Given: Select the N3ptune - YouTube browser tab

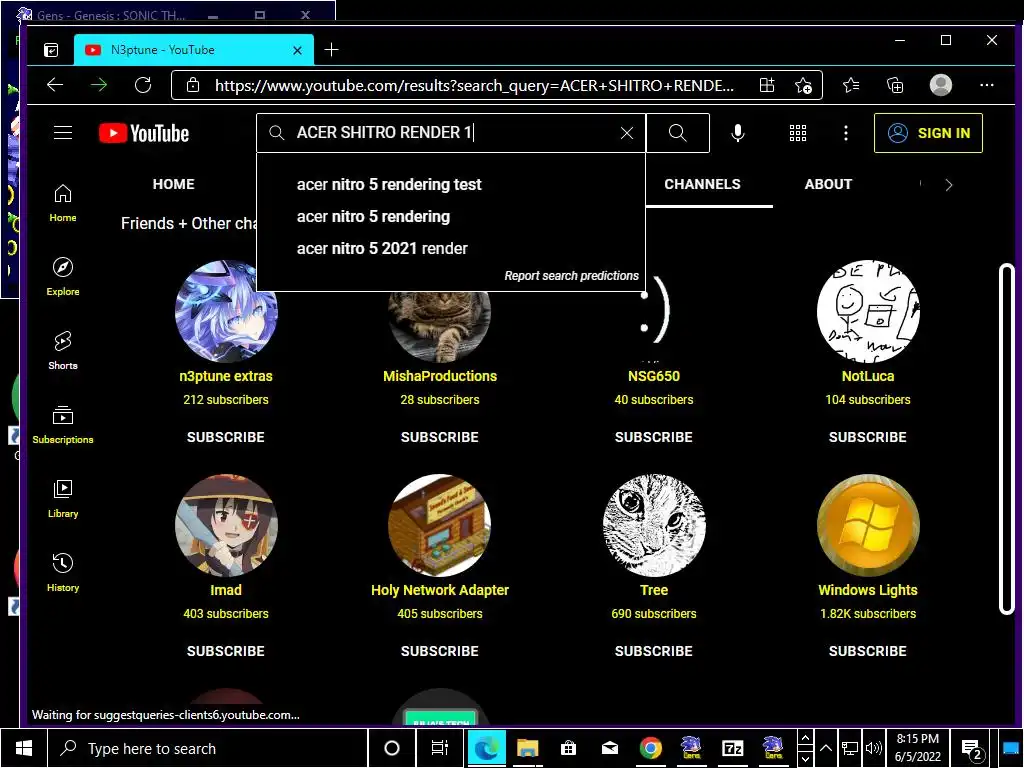Looking at the screenshot, I should coord(193,50).
